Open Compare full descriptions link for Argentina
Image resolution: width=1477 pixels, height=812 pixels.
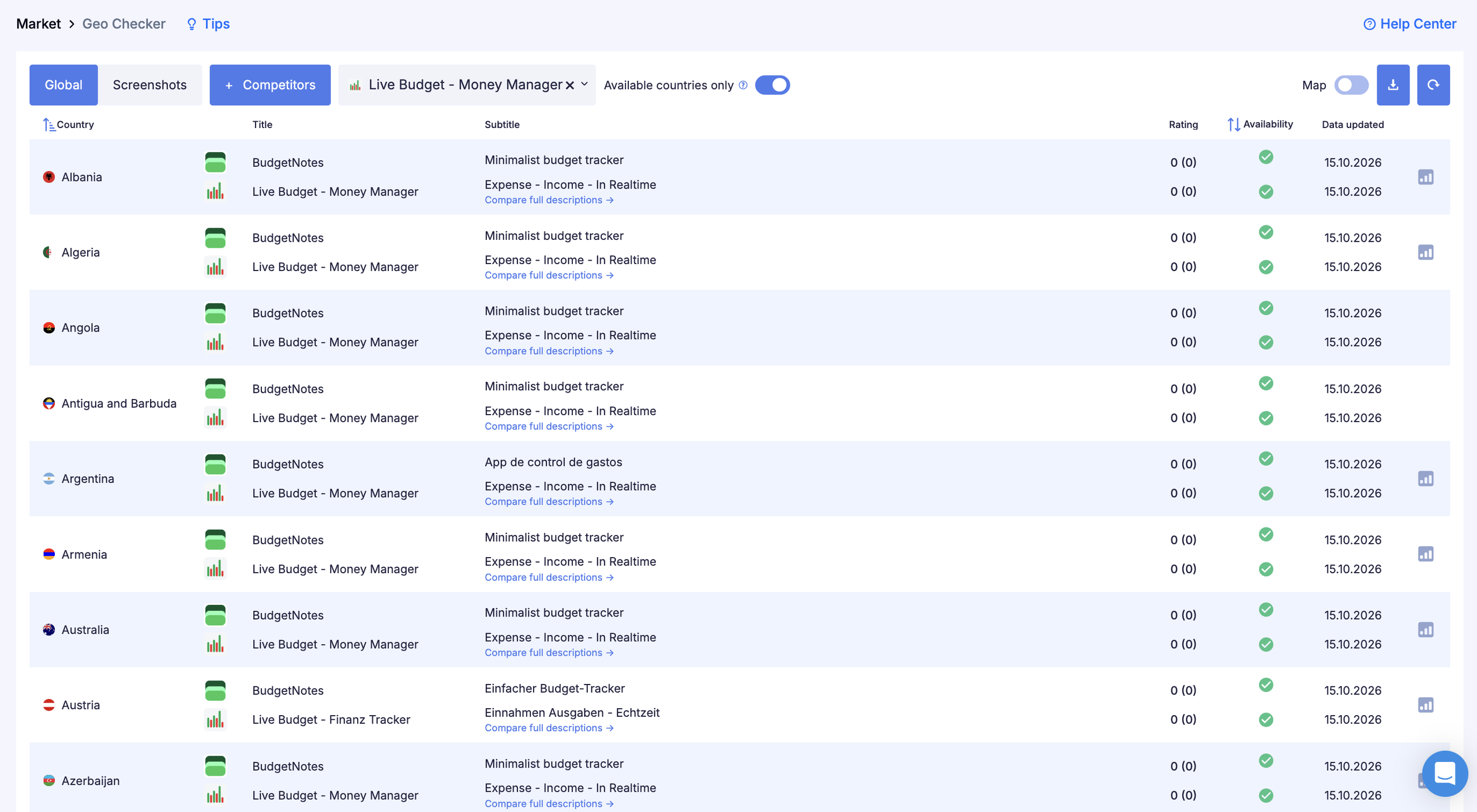(549, 502)
